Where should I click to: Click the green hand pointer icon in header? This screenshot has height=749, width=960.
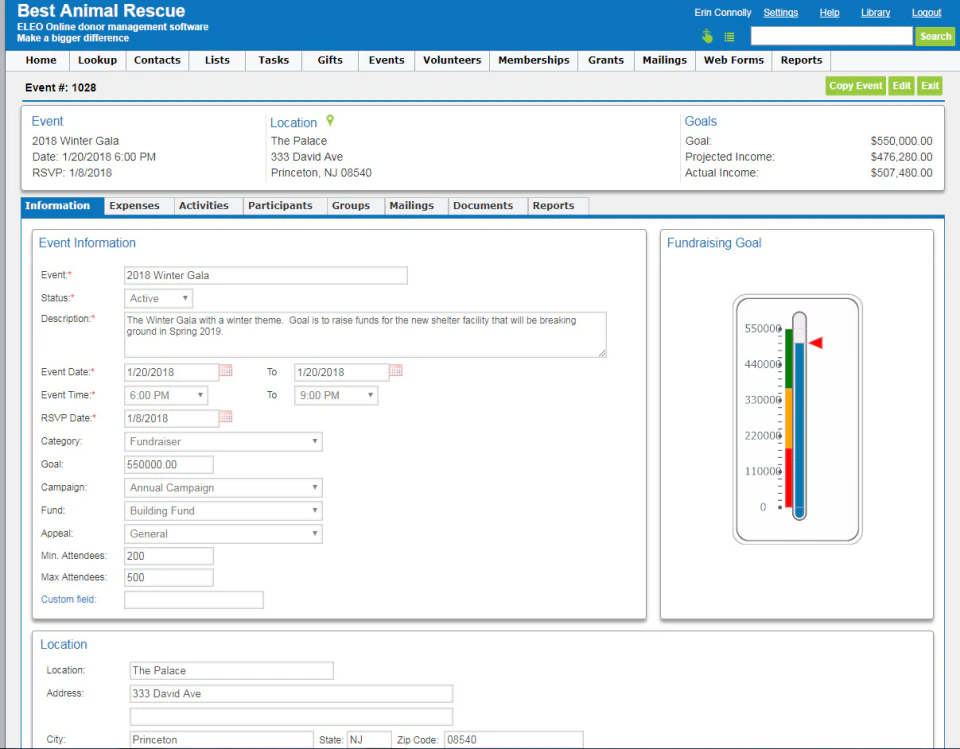click(x=706, y=36)
